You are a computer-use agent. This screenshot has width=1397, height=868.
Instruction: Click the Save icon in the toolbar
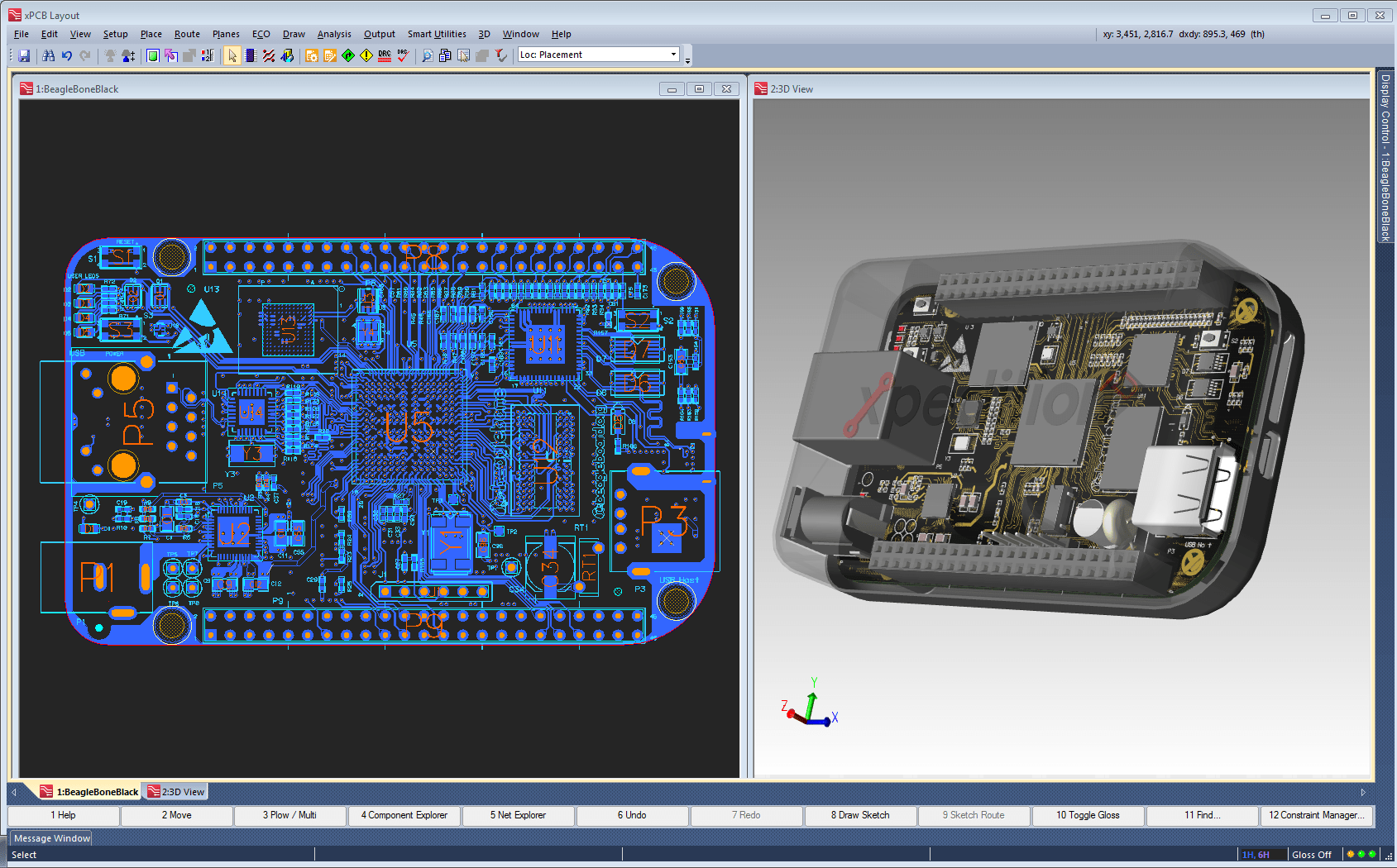[24, 55]
